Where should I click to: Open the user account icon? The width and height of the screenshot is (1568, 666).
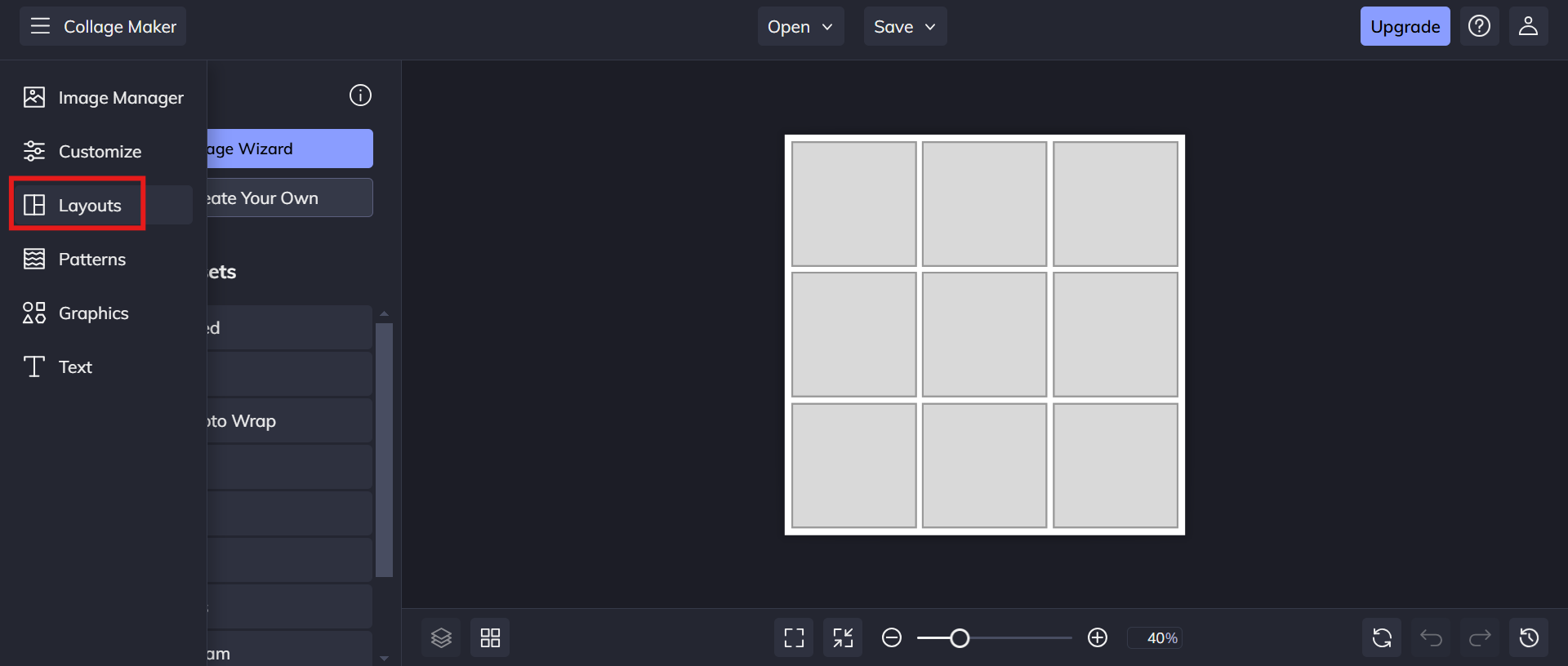click(x=1528, y=26)
